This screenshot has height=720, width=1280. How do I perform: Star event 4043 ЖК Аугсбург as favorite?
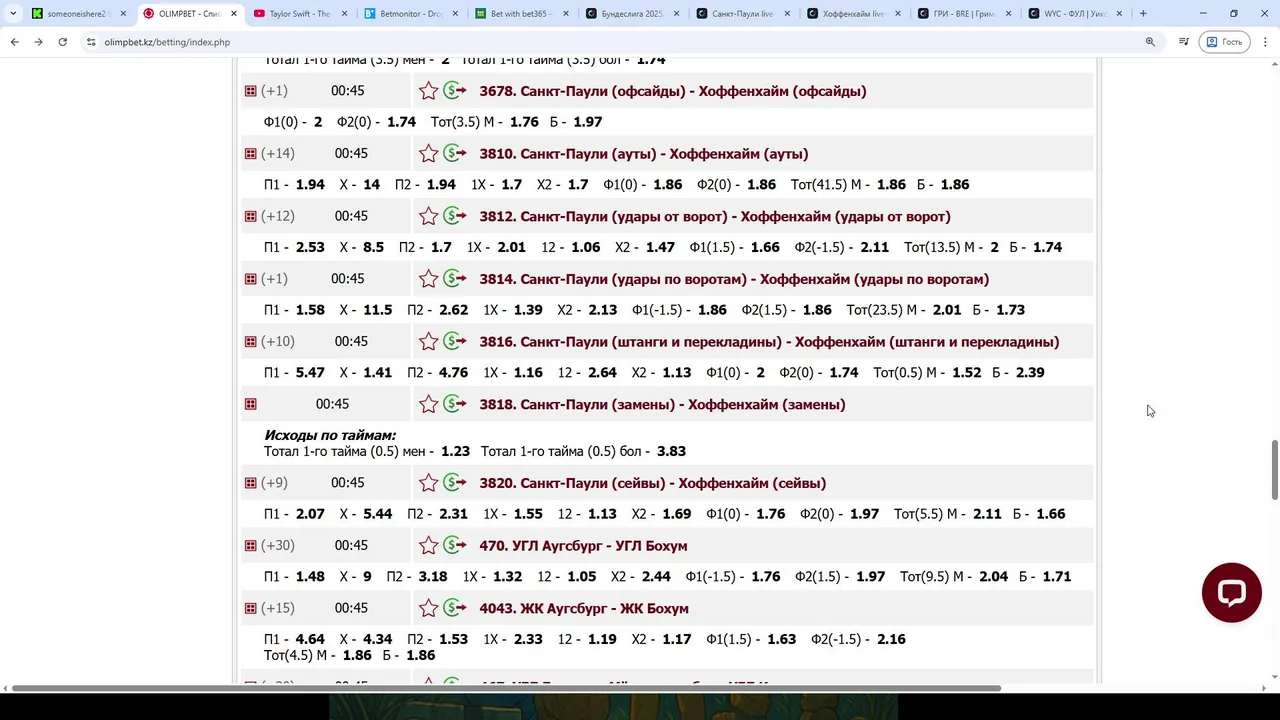tap(429, 608)
